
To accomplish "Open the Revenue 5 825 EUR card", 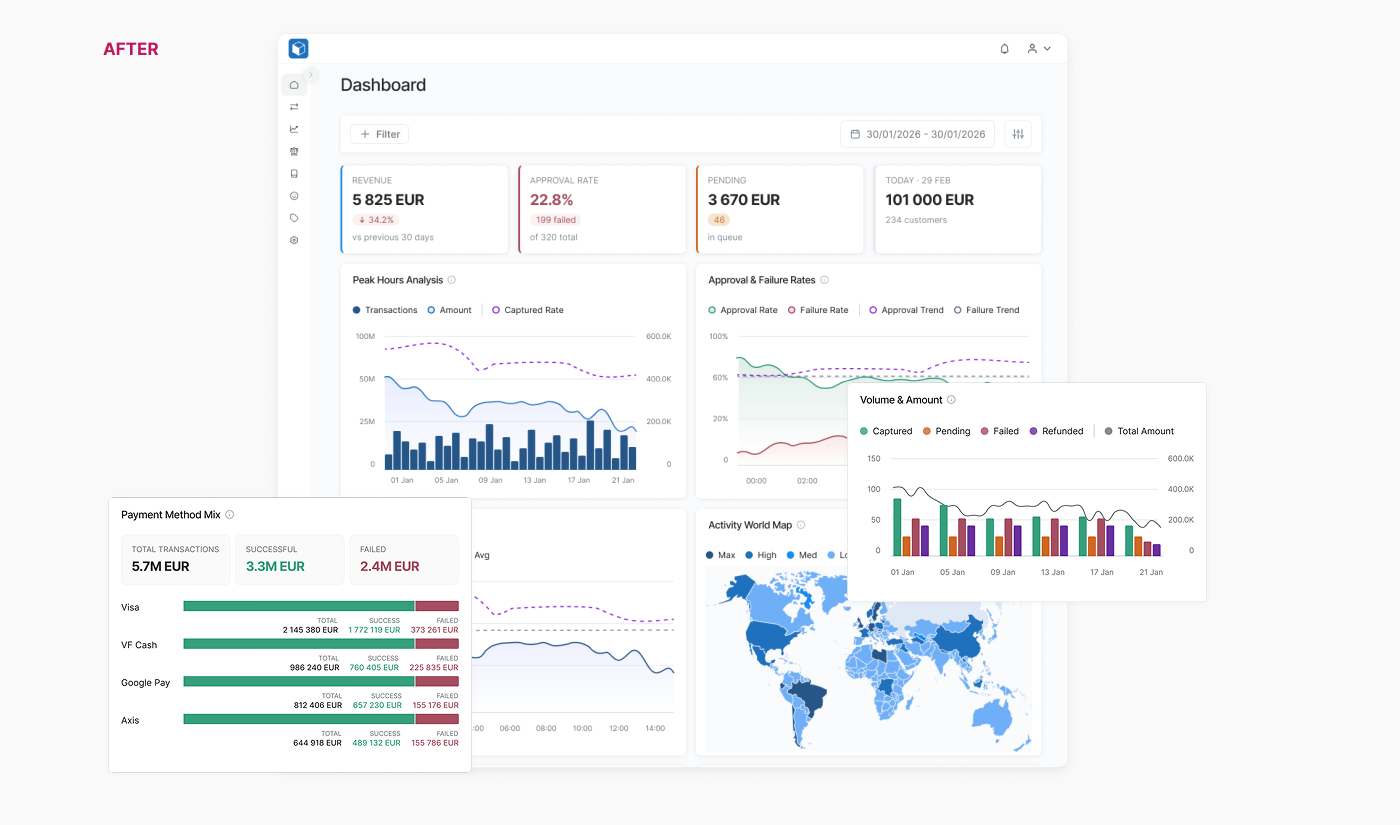I will (424, 209).
